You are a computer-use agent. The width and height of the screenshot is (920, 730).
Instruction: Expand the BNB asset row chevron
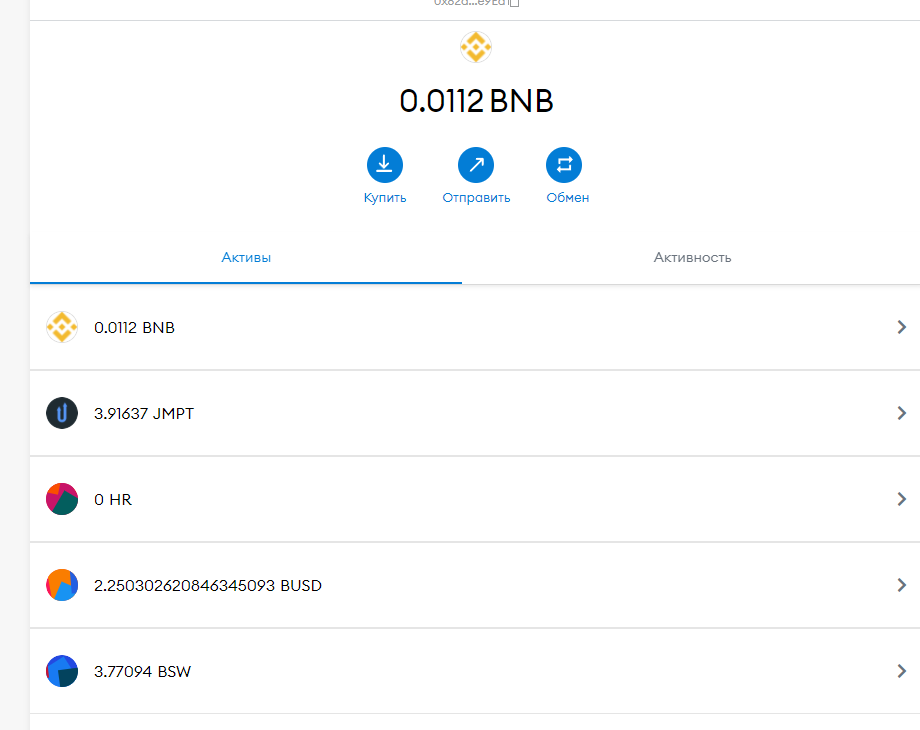[902, 327]
